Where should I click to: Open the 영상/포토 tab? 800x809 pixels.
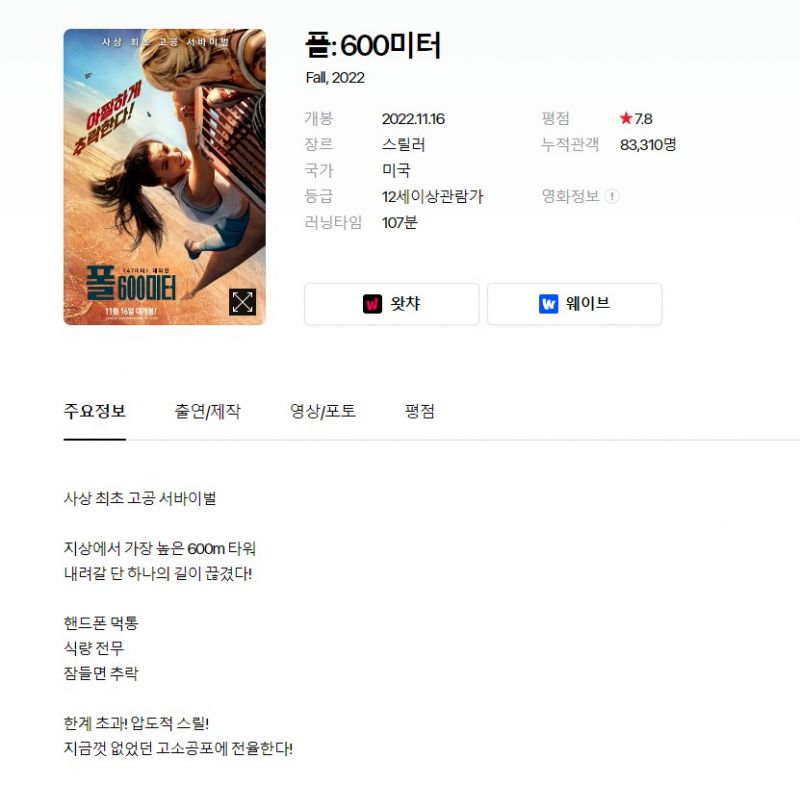point(323,411)
